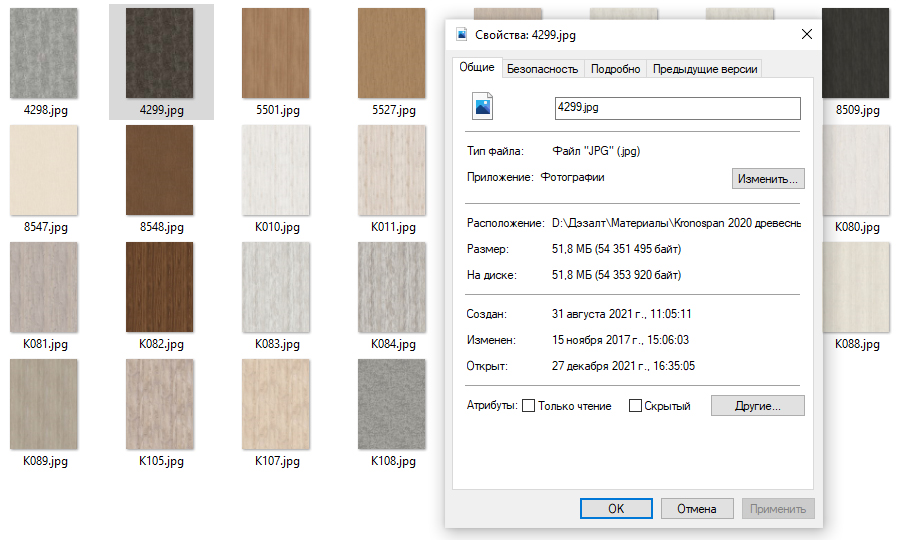904x540 pixels.
Task: Confirm the dialog with OK
Action: (x=616, y=508)
